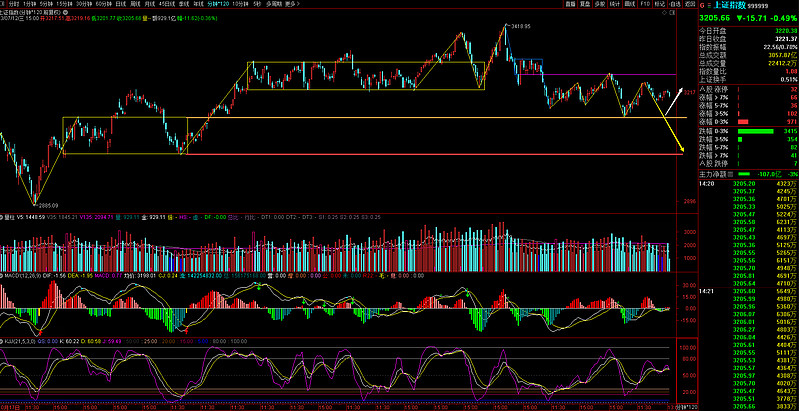Open the 统计 statistics tool
Screen dimensions: 800x411
click(615, 4)
